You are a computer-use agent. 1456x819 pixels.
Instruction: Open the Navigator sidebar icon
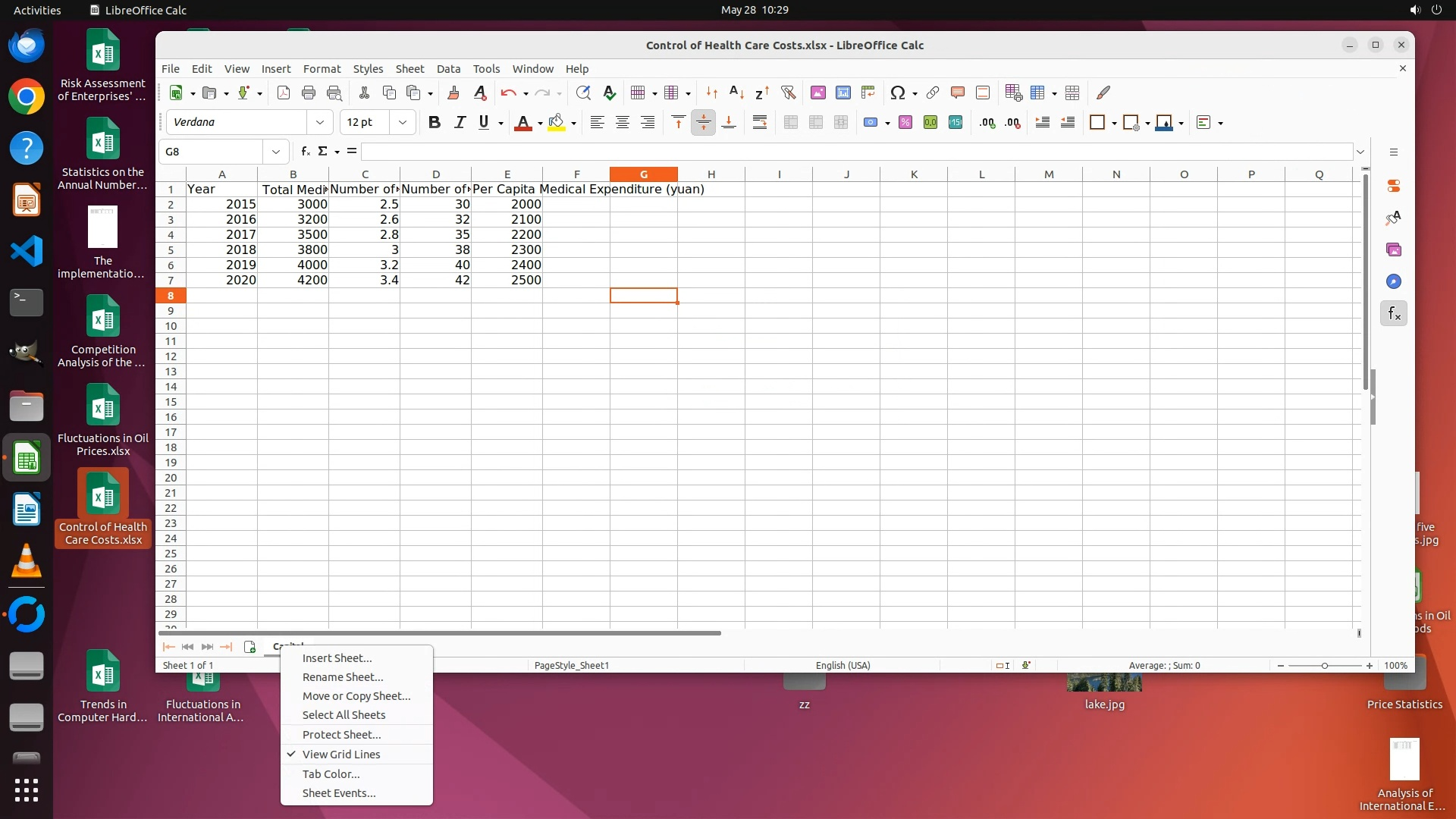click(x=1394, y=281)
